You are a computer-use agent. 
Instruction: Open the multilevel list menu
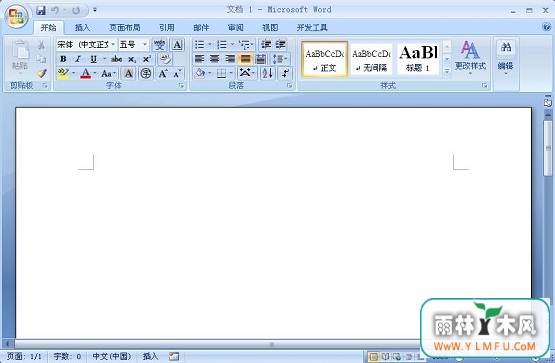click(246, 45)
